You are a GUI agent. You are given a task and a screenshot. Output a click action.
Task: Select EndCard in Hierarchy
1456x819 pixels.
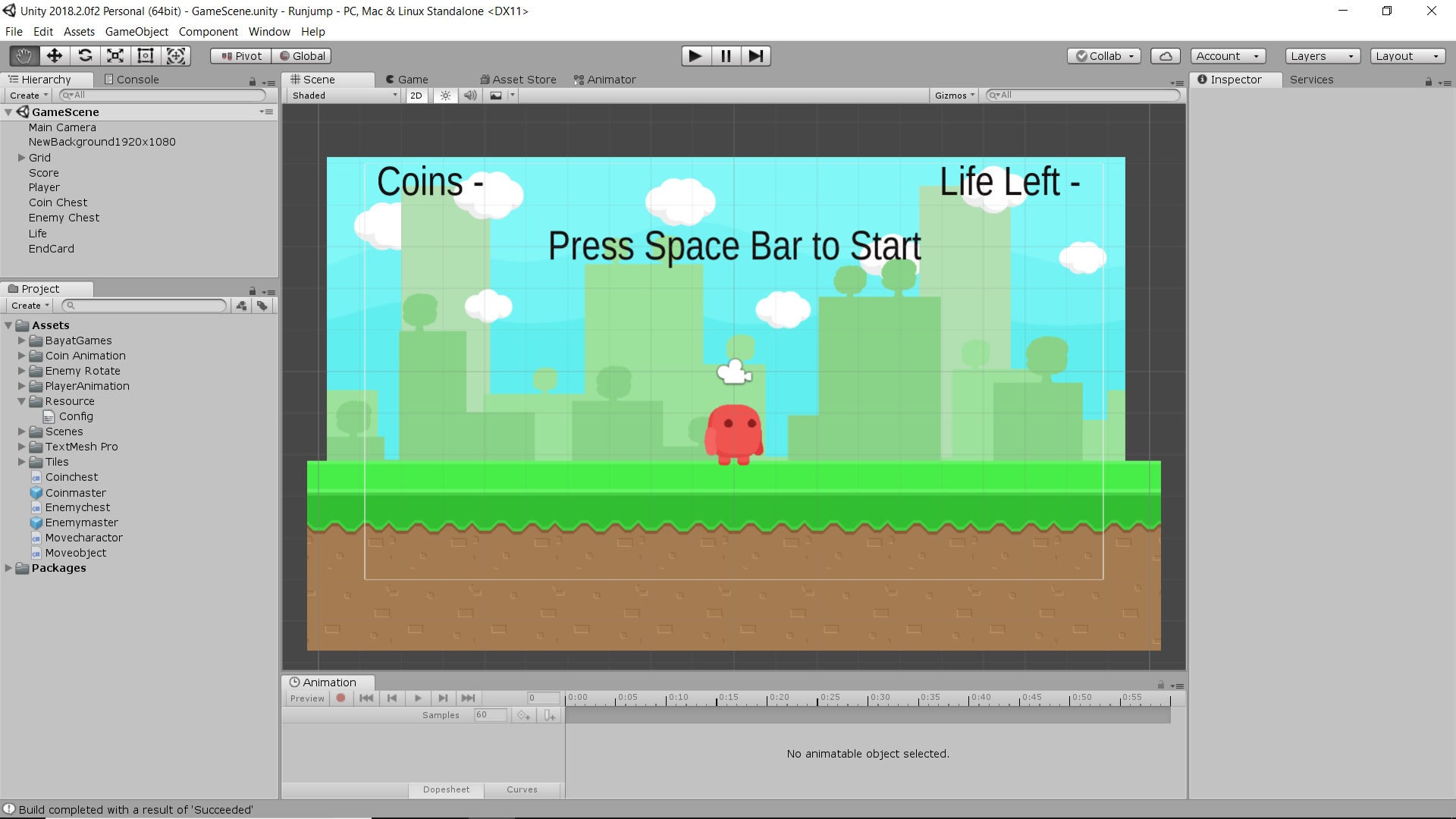click(x=52, y=249)
